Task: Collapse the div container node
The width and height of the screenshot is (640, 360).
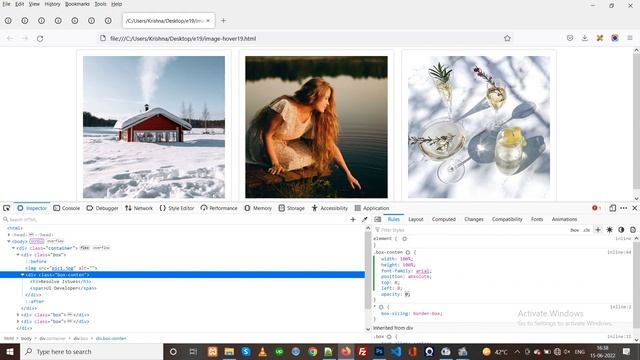Action: pyautogui.click(x=13, y=248)
